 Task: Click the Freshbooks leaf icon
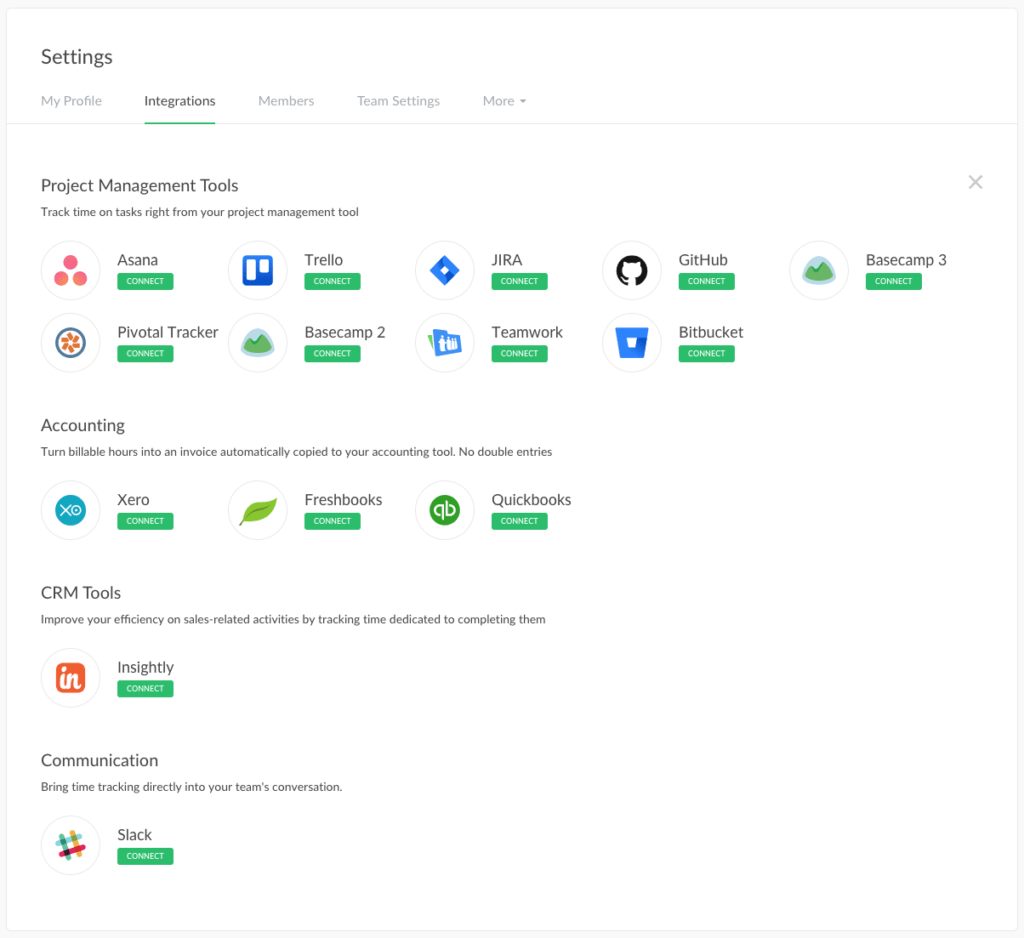click(x=257, y=510)
